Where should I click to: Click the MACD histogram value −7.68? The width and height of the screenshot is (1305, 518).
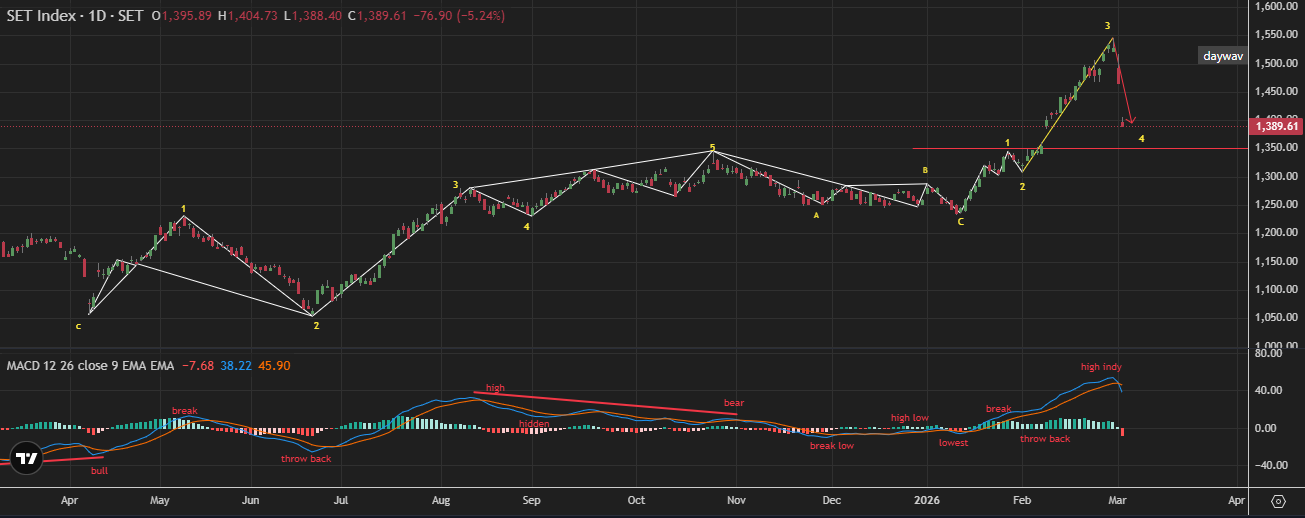point(197,367)
